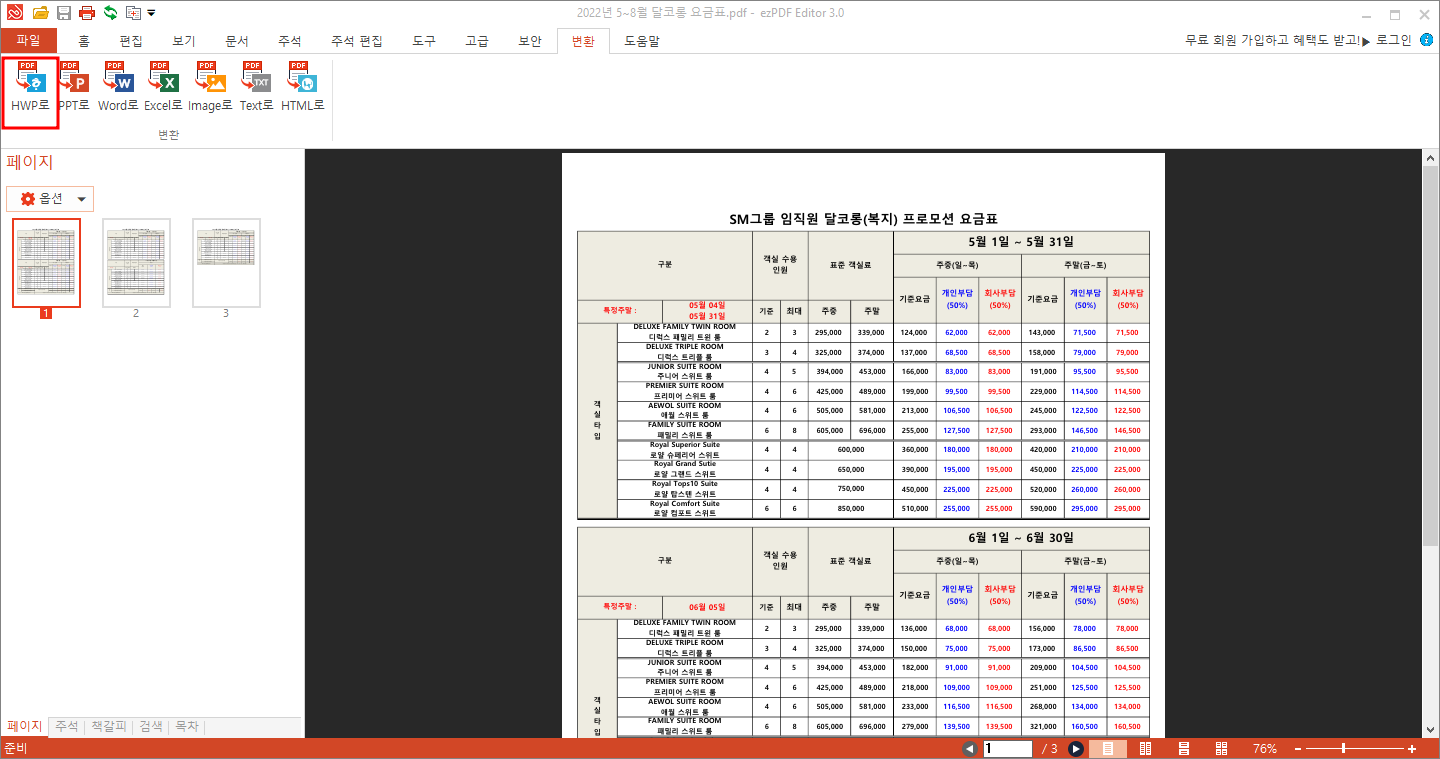
Task: Convert PDF to Image format
Action: (210, 87)
